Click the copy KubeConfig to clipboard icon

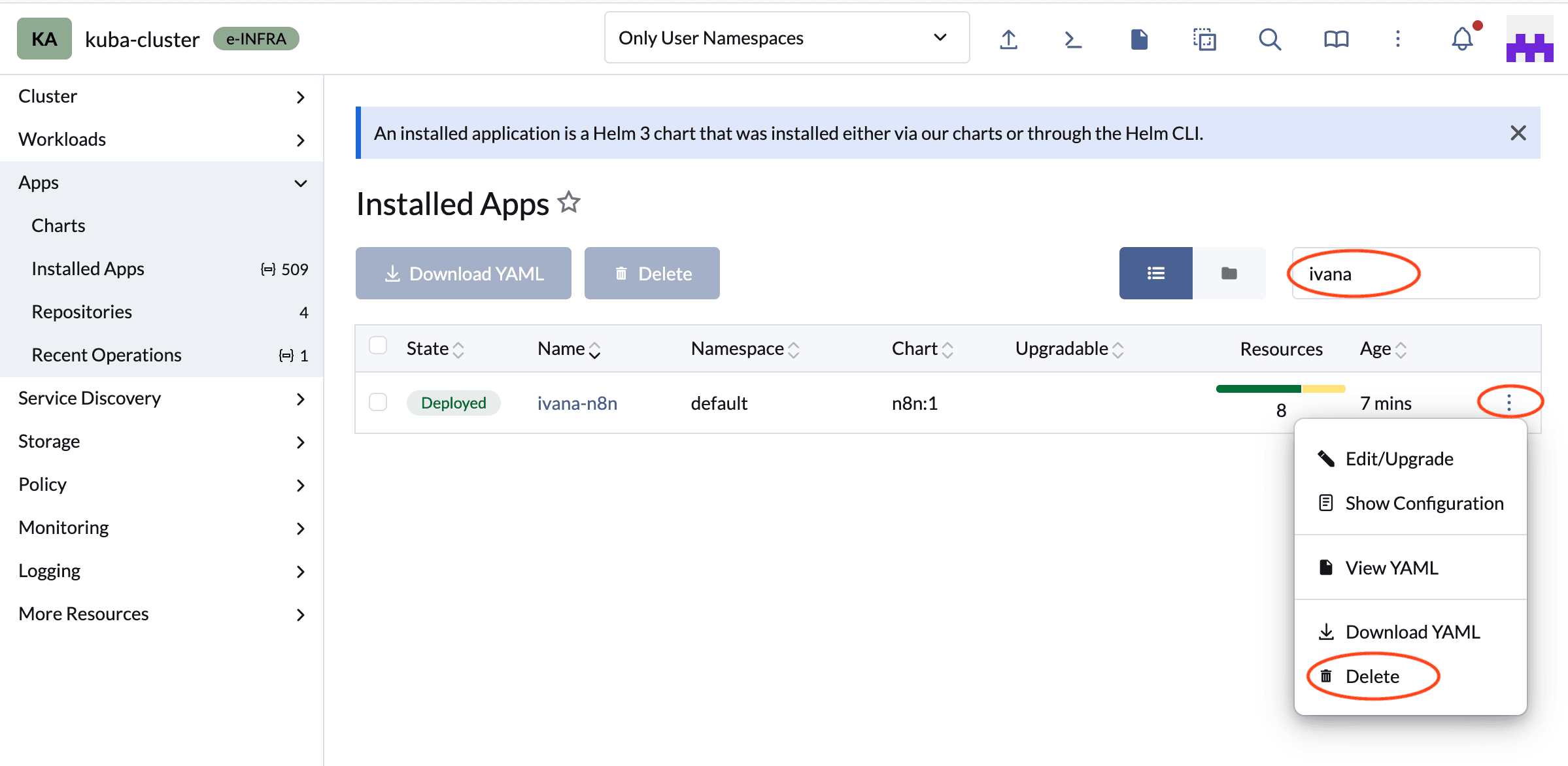[1204, 39]
